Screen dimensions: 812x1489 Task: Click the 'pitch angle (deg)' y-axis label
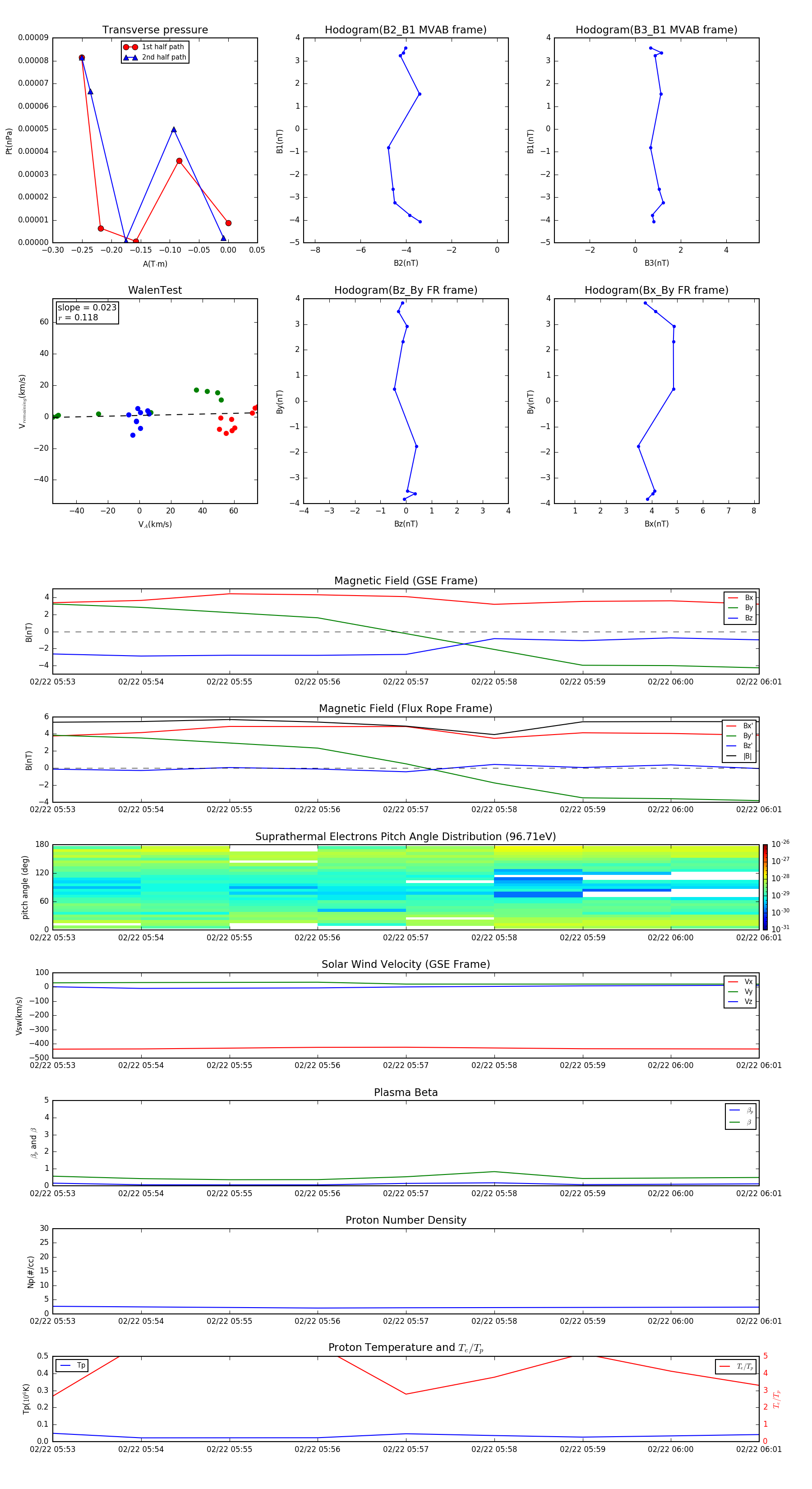(x=25, y=887)
